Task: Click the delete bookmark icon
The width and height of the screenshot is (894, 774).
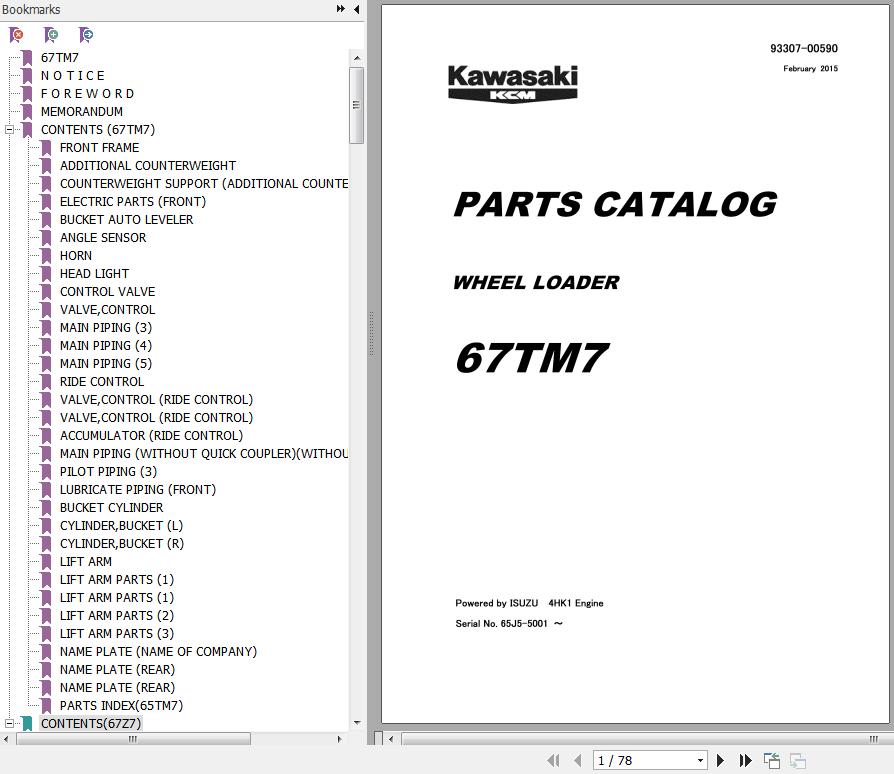Action: [17, 35]
